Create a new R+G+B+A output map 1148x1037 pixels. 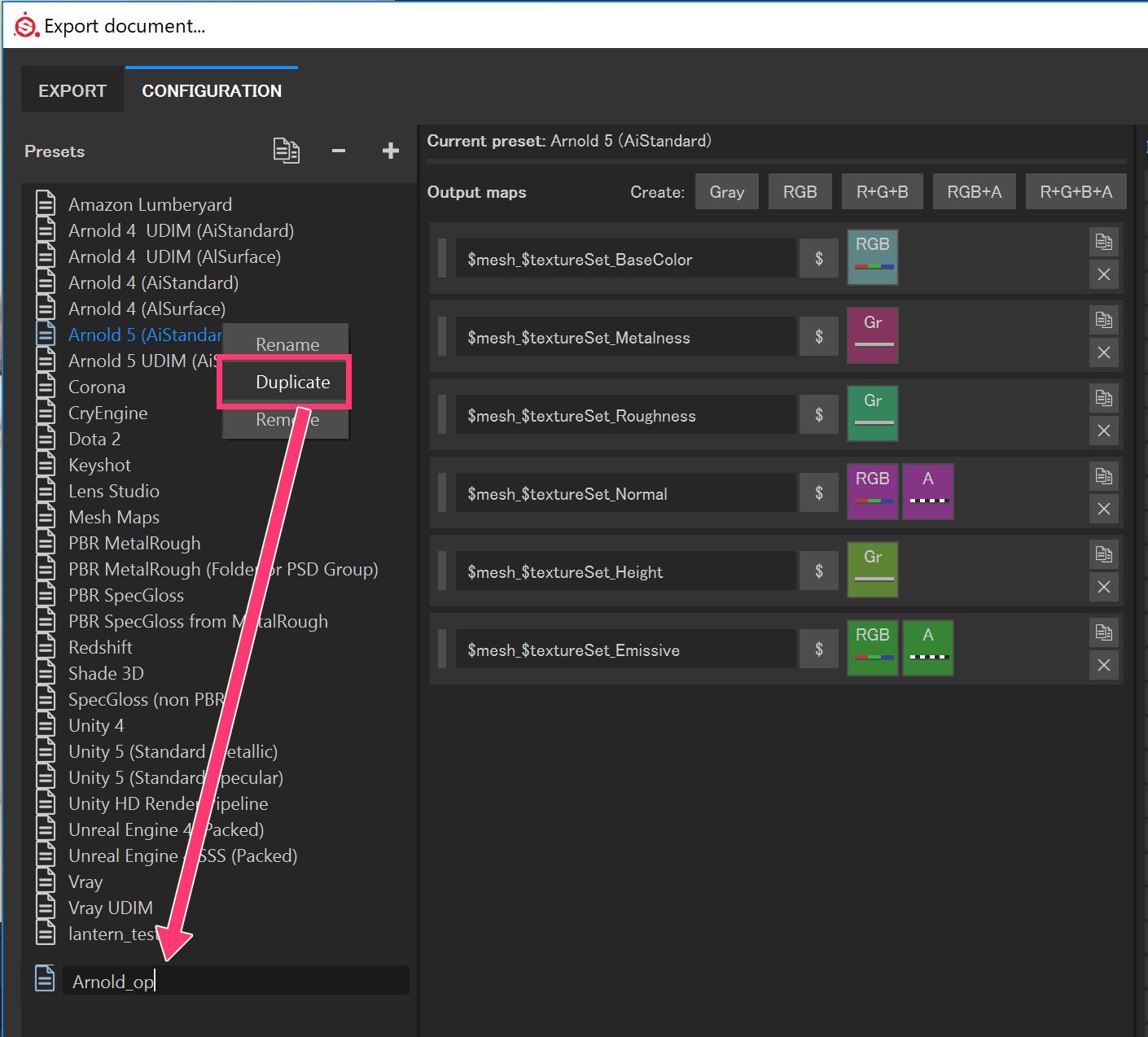point(1076,191)
